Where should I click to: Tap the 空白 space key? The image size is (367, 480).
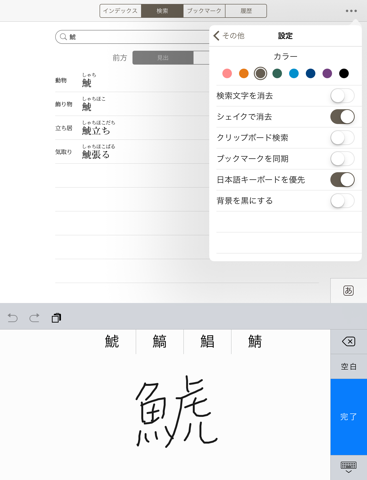coord(348,366)
